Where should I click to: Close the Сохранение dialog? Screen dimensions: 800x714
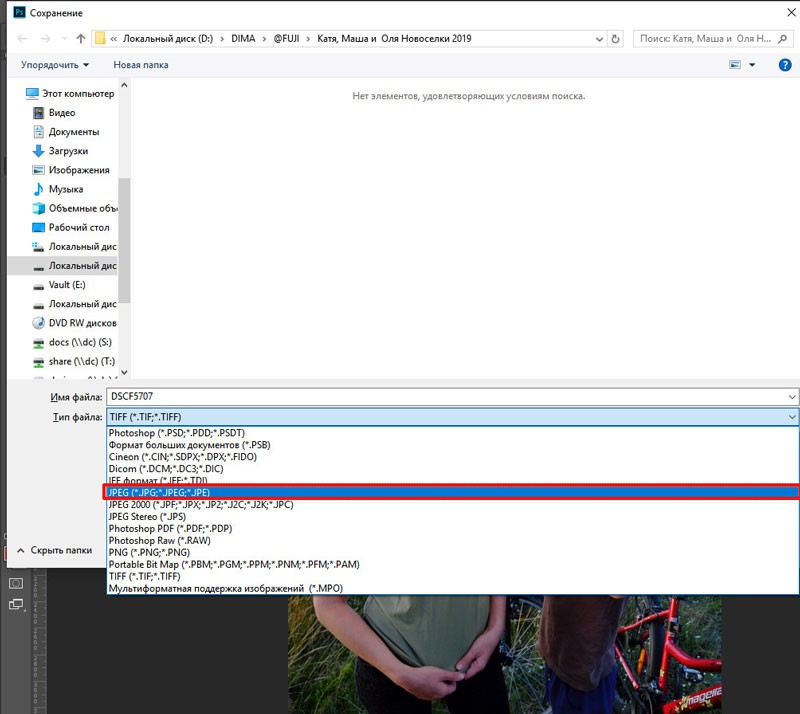point(791,12)
